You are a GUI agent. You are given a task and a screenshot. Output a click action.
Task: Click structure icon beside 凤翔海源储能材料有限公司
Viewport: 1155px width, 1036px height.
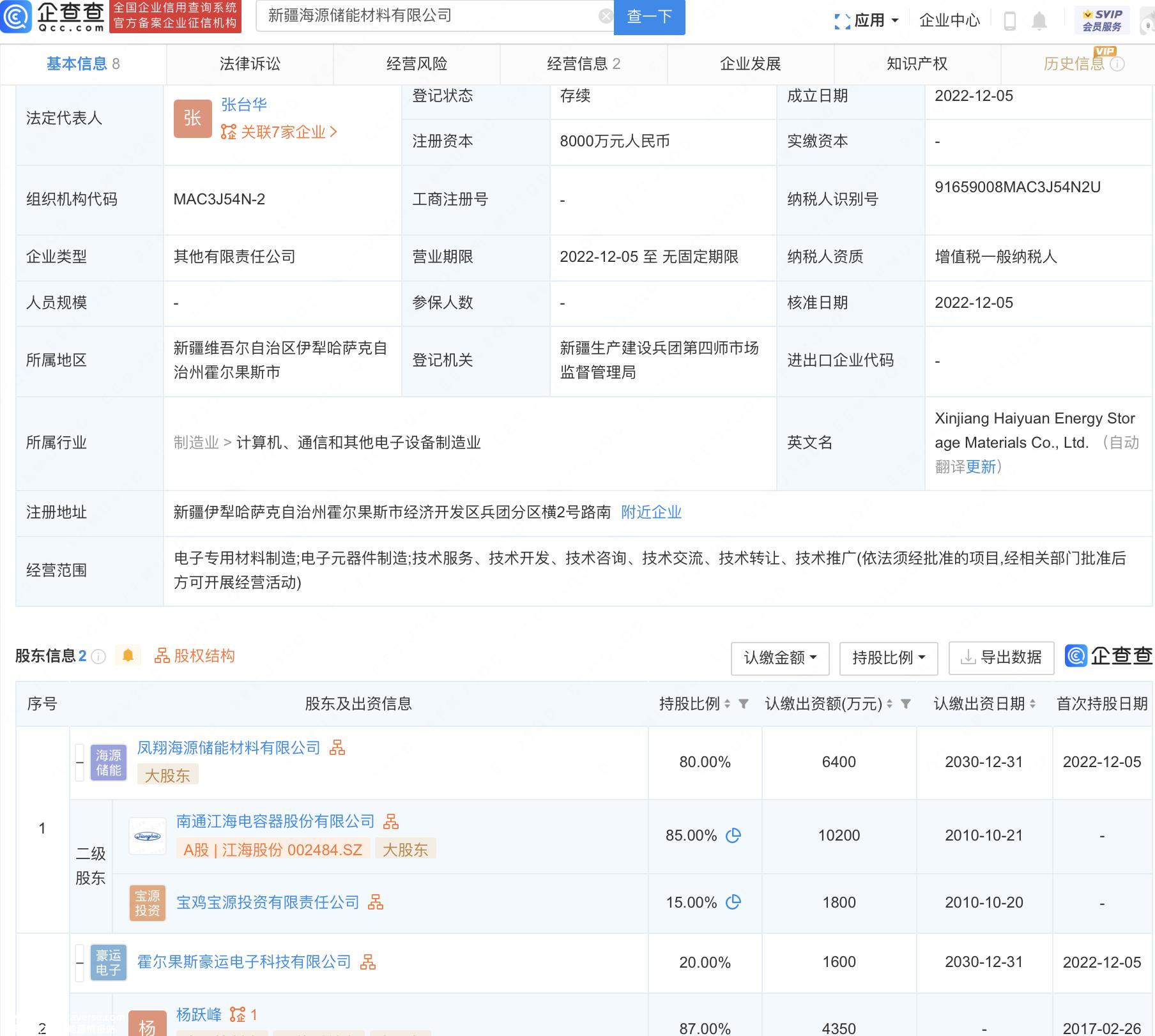(337, 748)
